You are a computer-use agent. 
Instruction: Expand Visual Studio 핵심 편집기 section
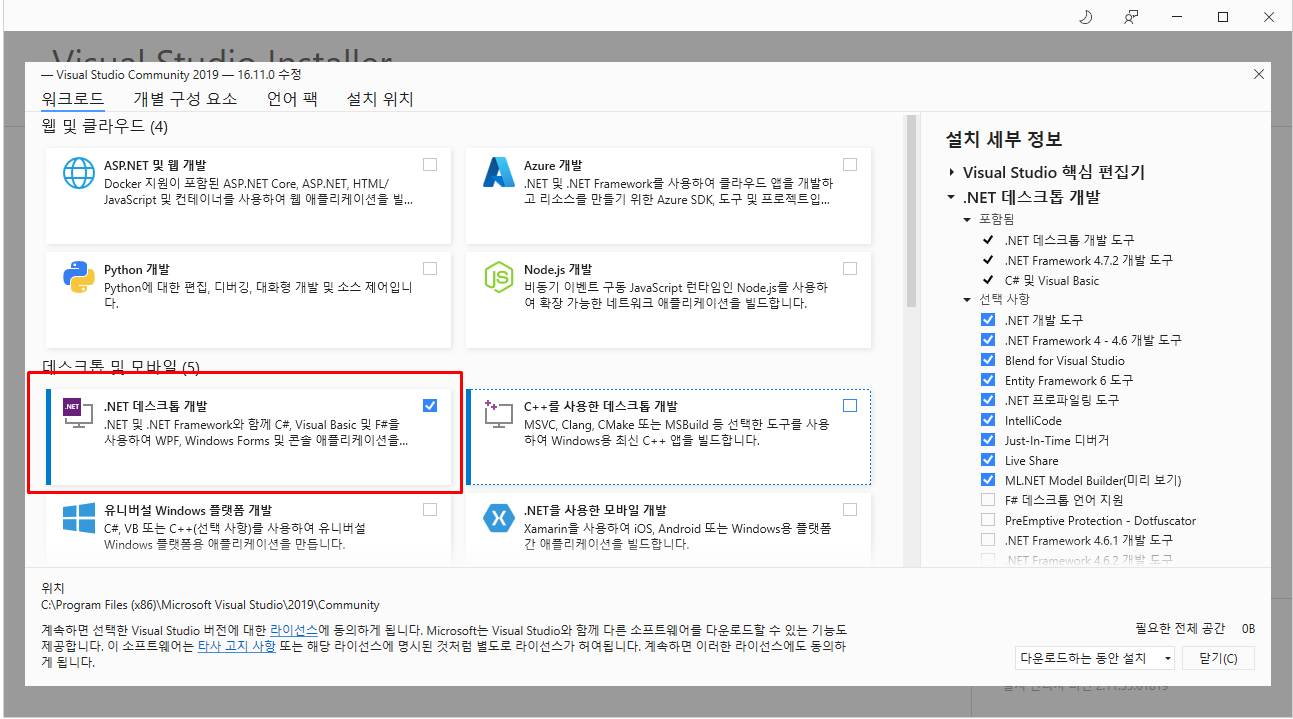click(x=951, y=172)
